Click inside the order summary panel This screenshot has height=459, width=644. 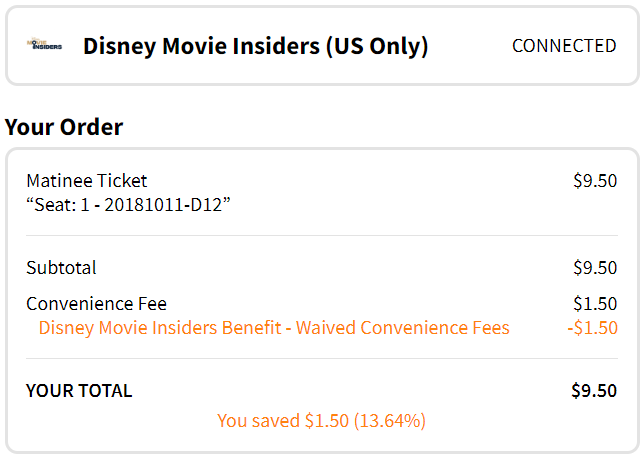[322, 301]
